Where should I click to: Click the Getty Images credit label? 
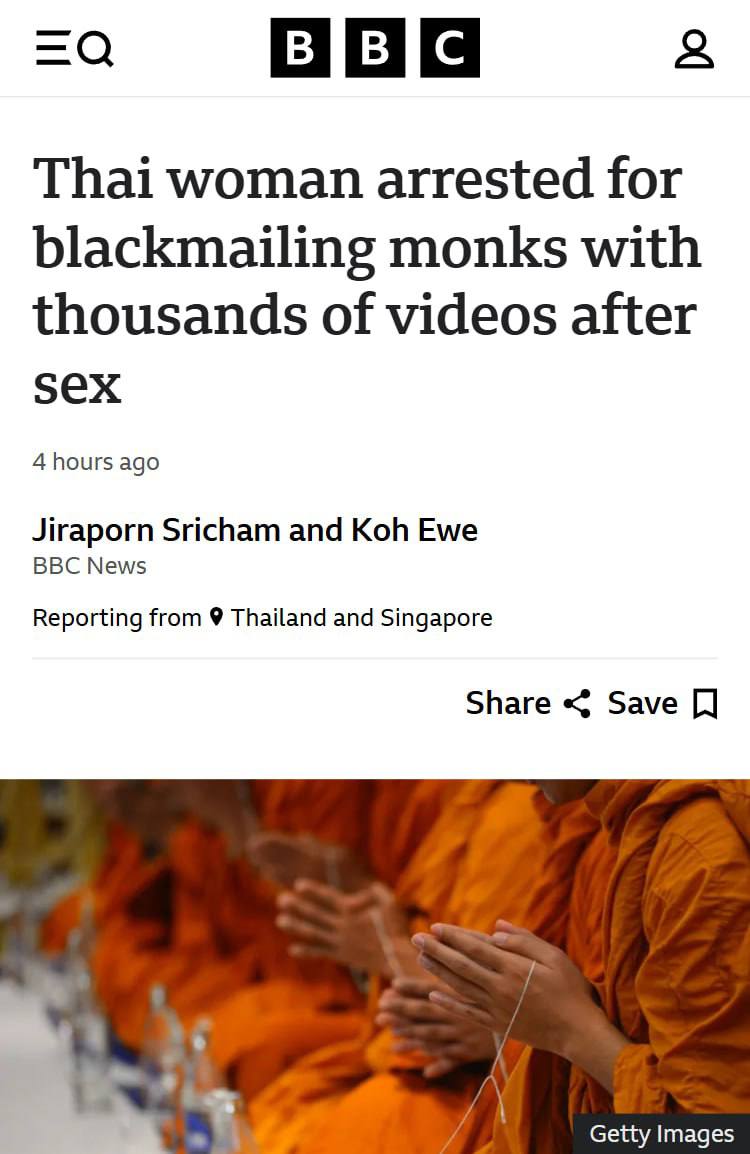pyautogui.click(x=662, y=1134)
